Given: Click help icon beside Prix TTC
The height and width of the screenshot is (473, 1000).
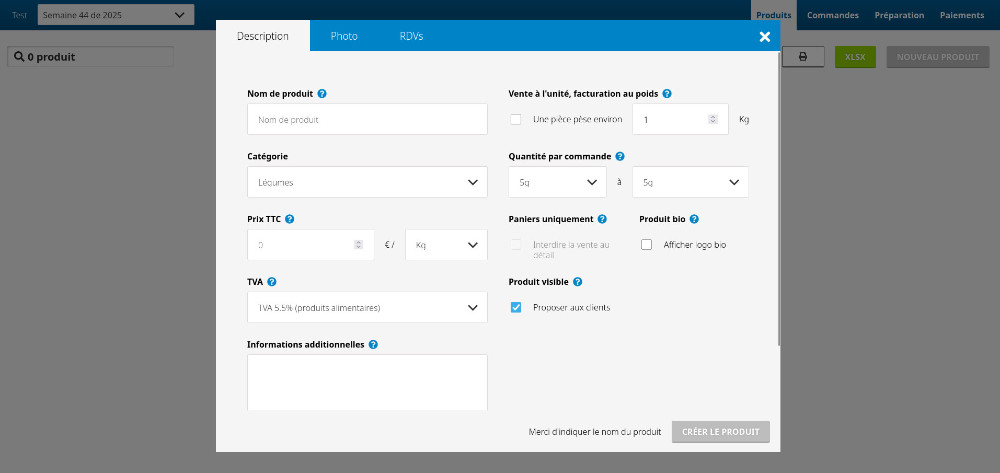Looking at the screenshot, I should pyautogui.click(x=289, y=219).
